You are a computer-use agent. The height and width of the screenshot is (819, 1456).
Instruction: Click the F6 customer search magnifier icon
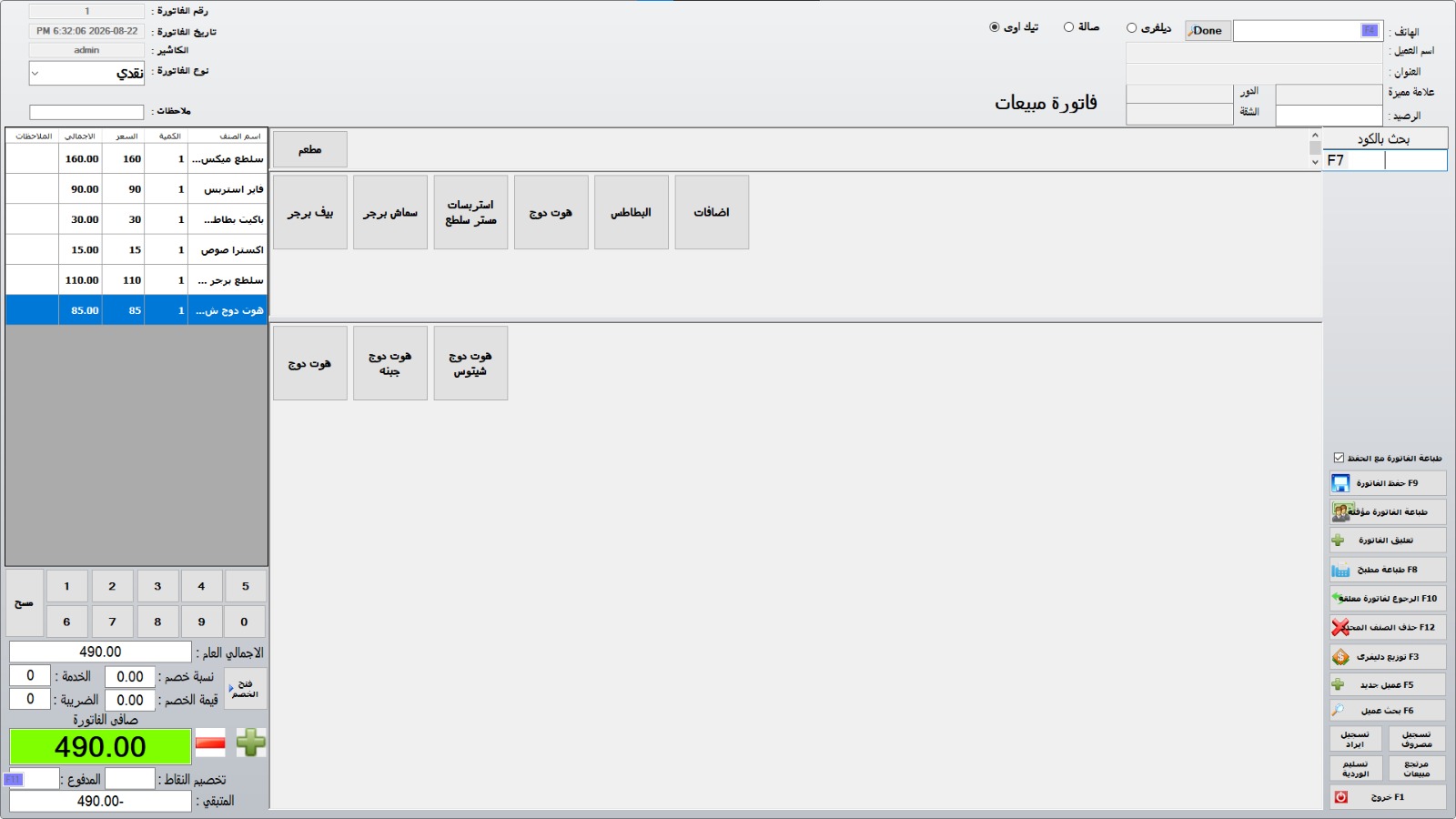pyautogui.click(x=1338, y=710)
